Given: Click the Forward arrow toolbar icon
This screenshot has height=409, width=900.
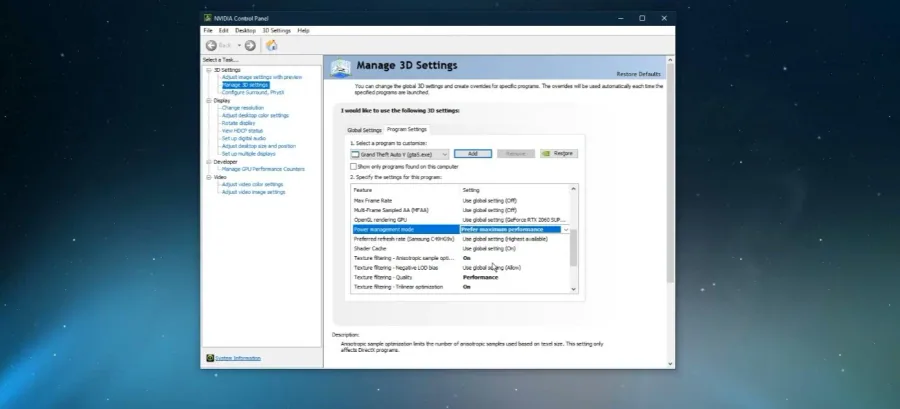Looking at the screenshot, I should [250, 45].
